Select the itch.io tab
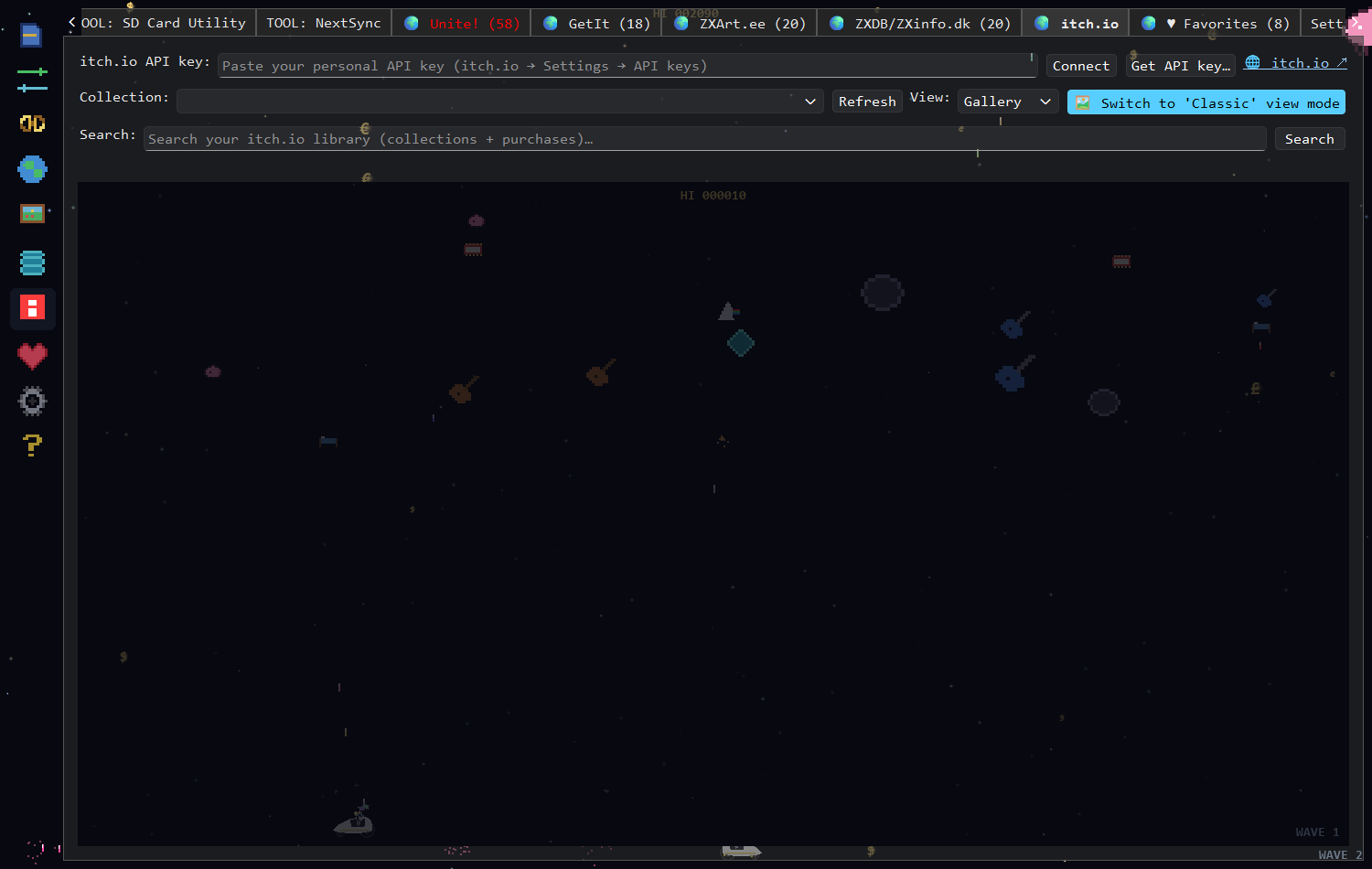This screenshot has height=869, width=1372. 1077,24
